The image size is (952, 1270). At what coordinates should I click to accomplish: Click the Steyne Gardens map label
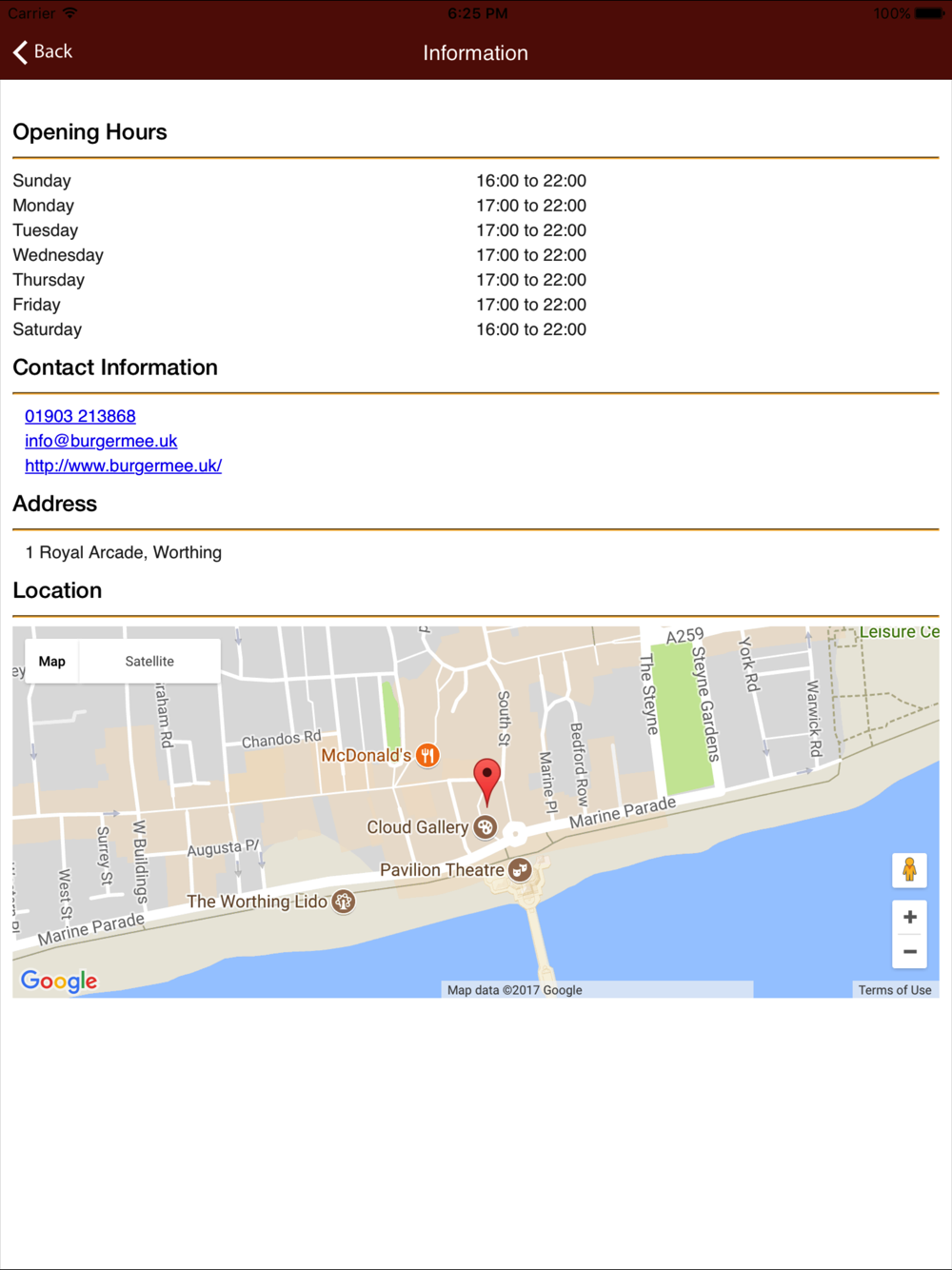pos(704,704)
